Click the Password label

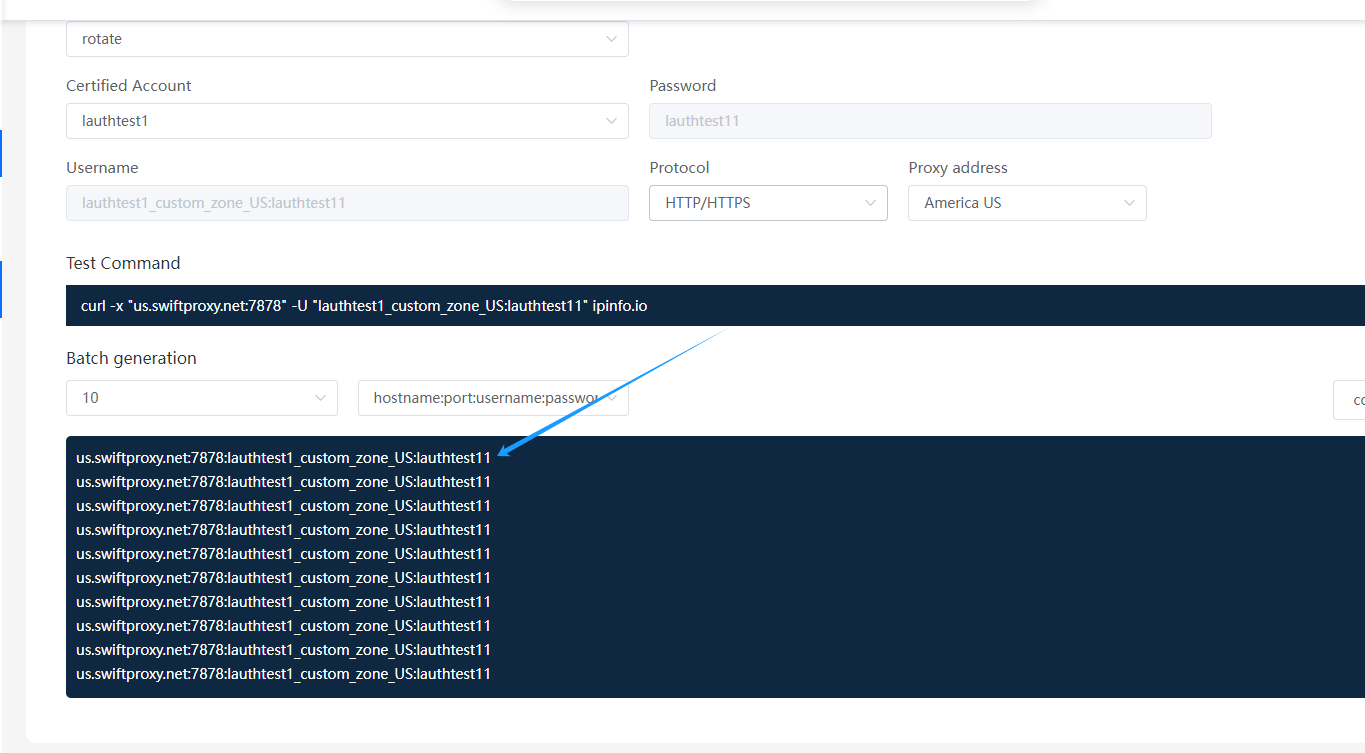[x=683, y=86]
